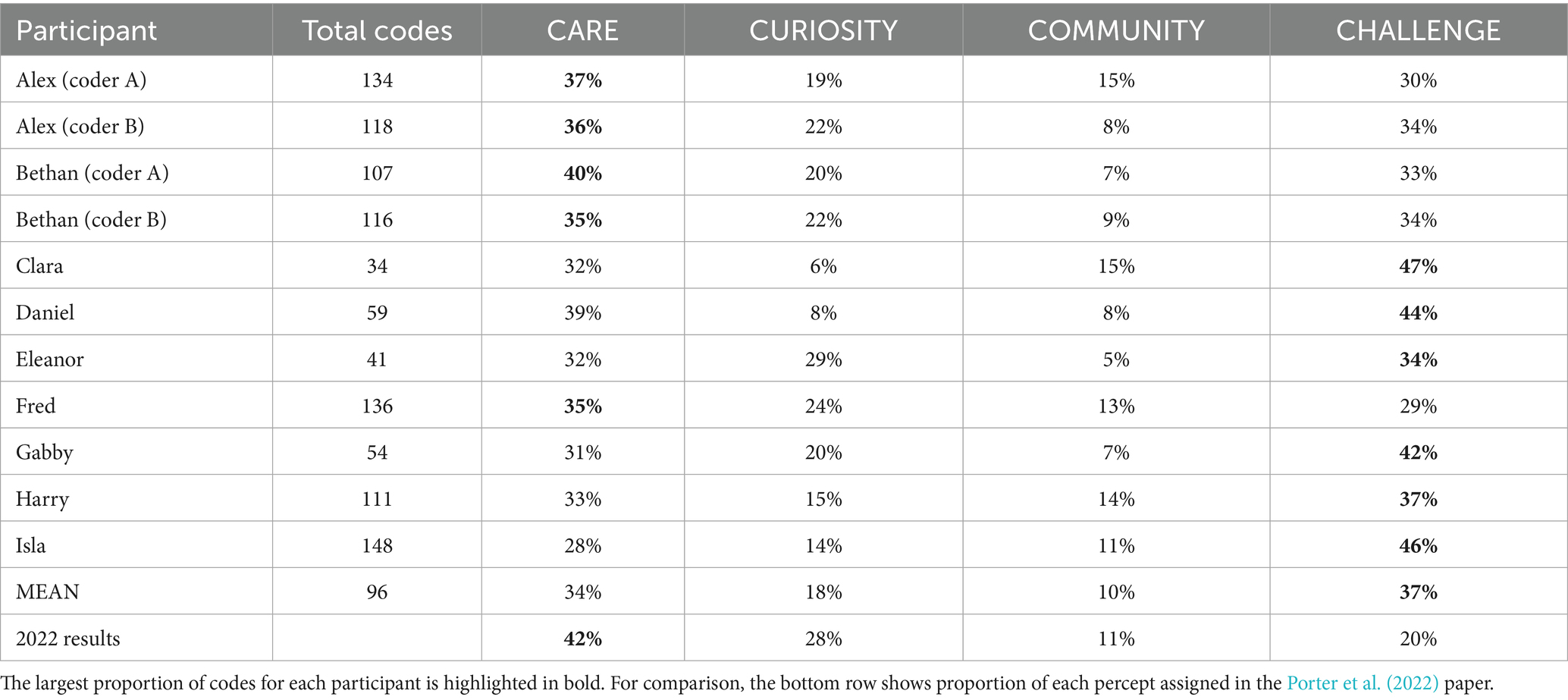Click Harry's COMMUNITY value of 14%

[1116, 499]
